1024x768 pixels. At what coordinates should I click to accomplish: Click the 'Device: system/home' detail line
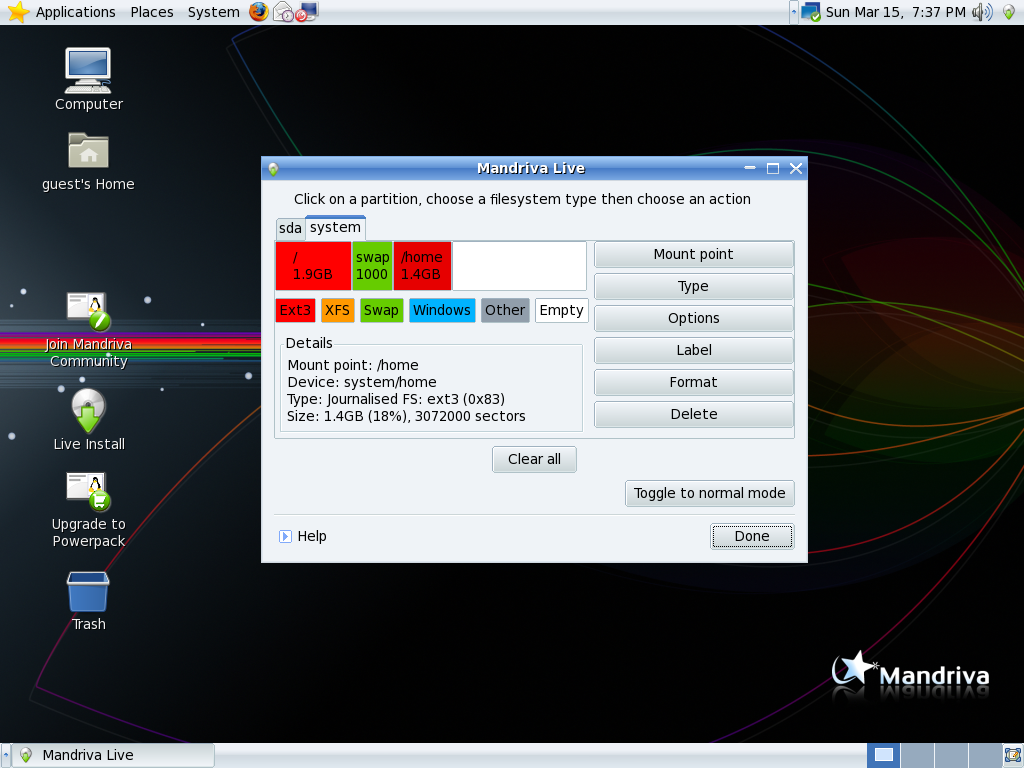tap(362, 382)
